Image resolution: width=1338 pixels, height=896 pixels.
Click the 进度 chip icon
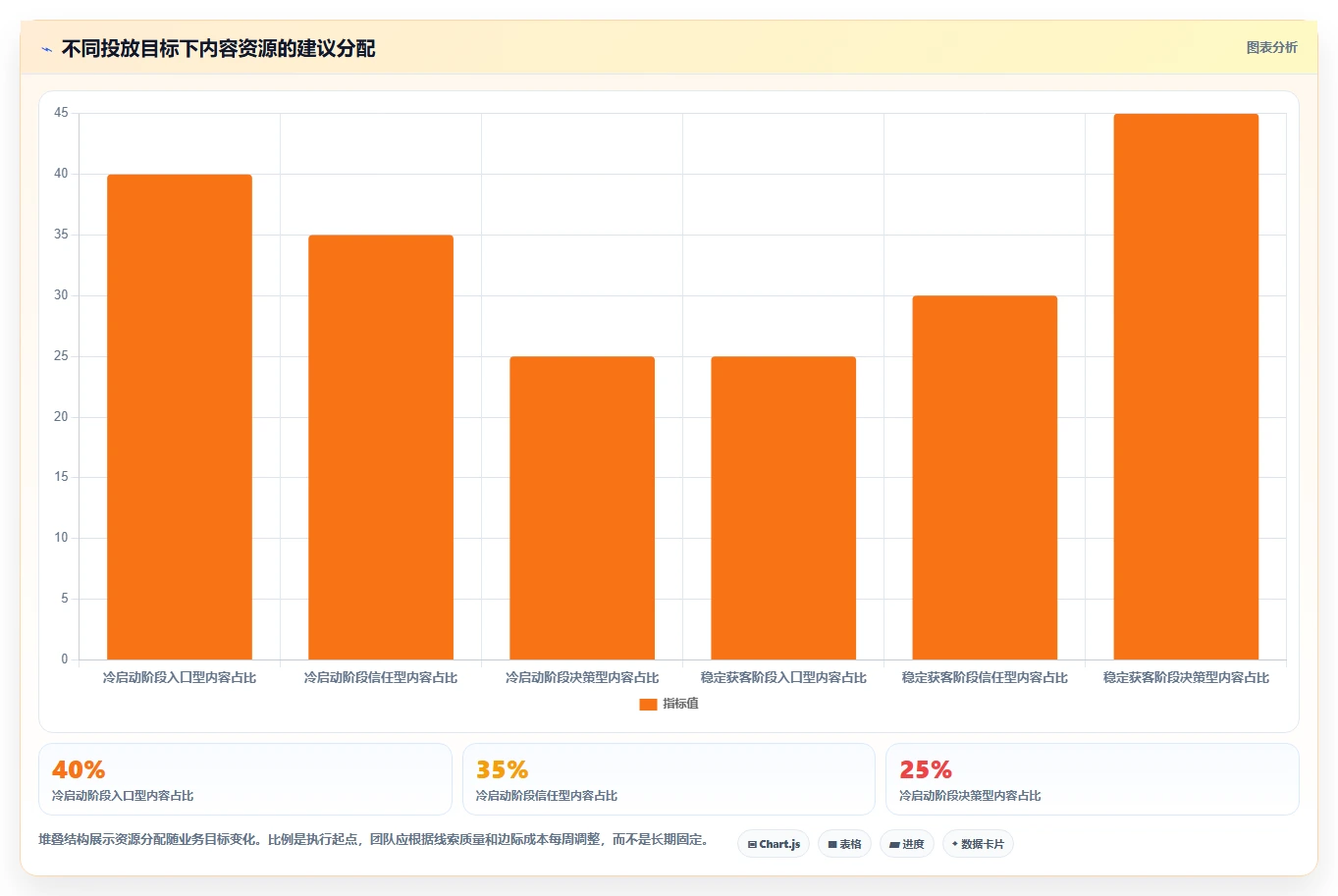tap(894, 845)
